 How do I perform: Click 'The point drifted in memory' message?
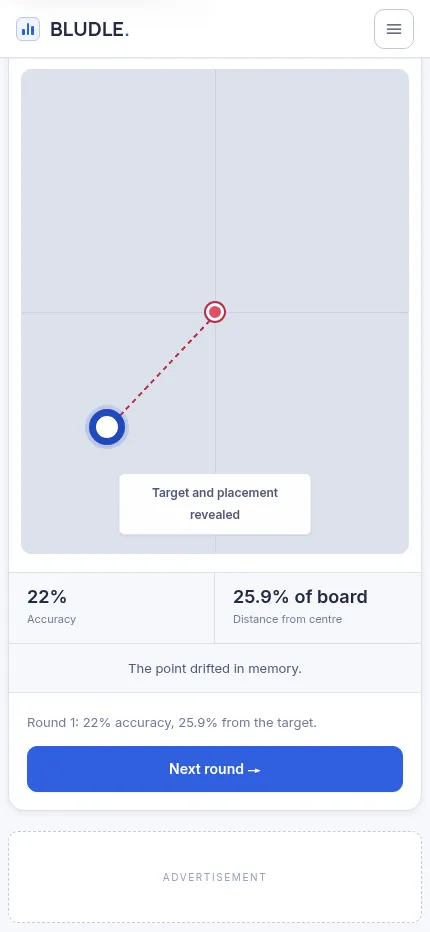(215, 668)
